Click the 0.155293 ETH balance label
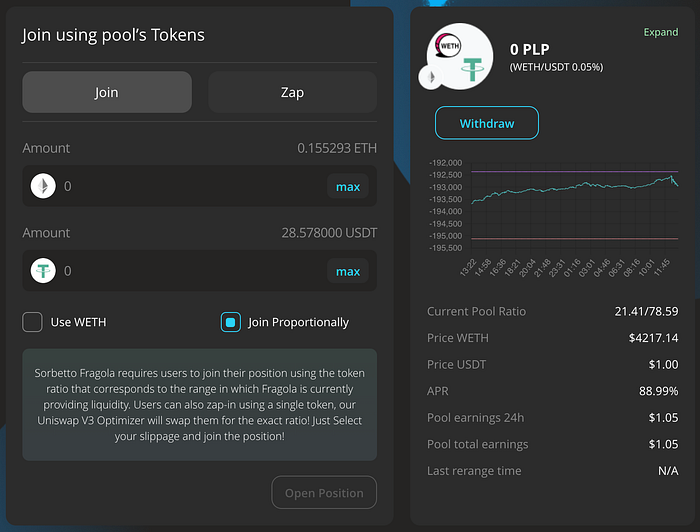The height and width of the screenshot is (532, 700). [x=337, y=148]
